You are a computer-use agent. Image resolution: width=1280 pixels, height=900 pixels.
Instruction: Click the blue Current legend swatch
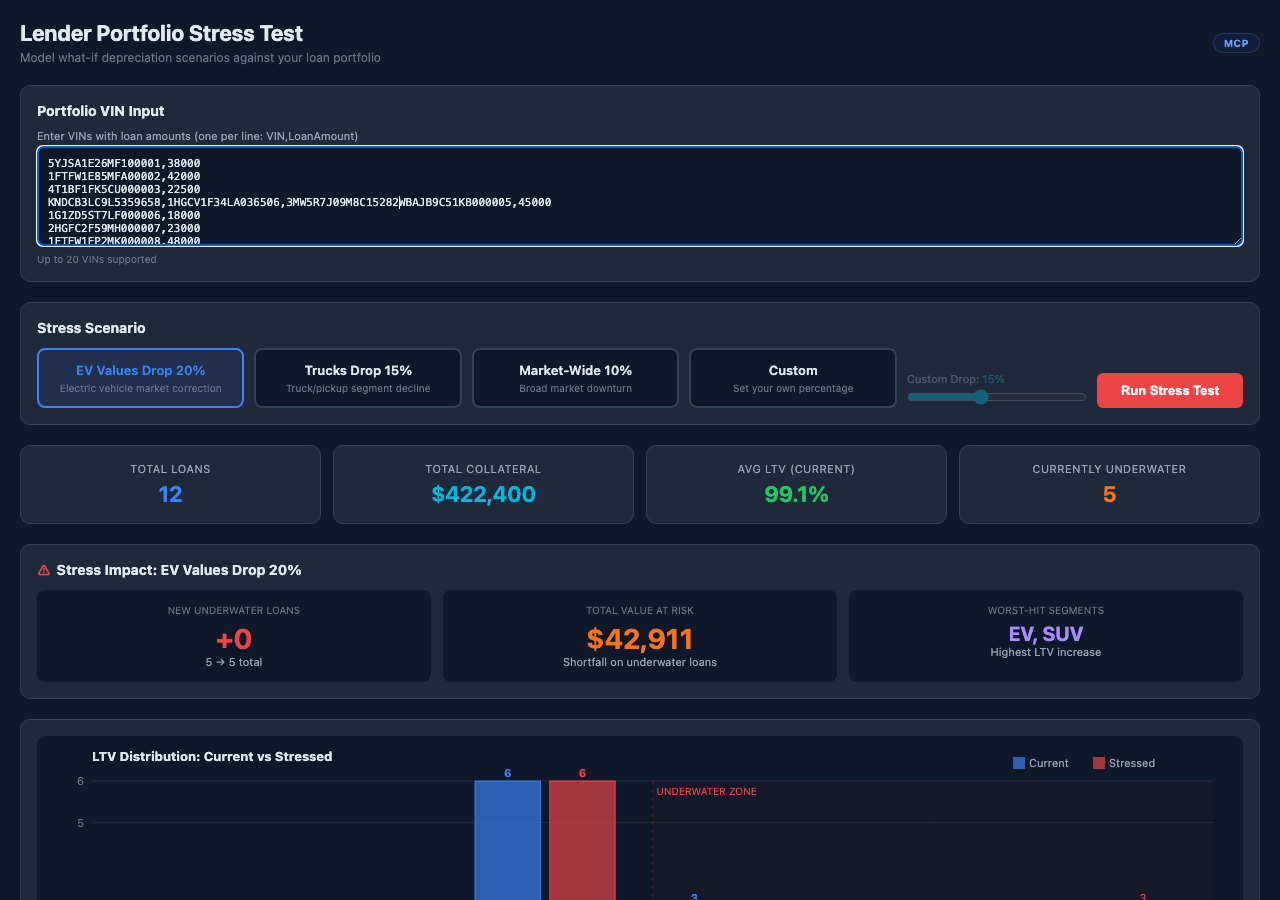1019,763
